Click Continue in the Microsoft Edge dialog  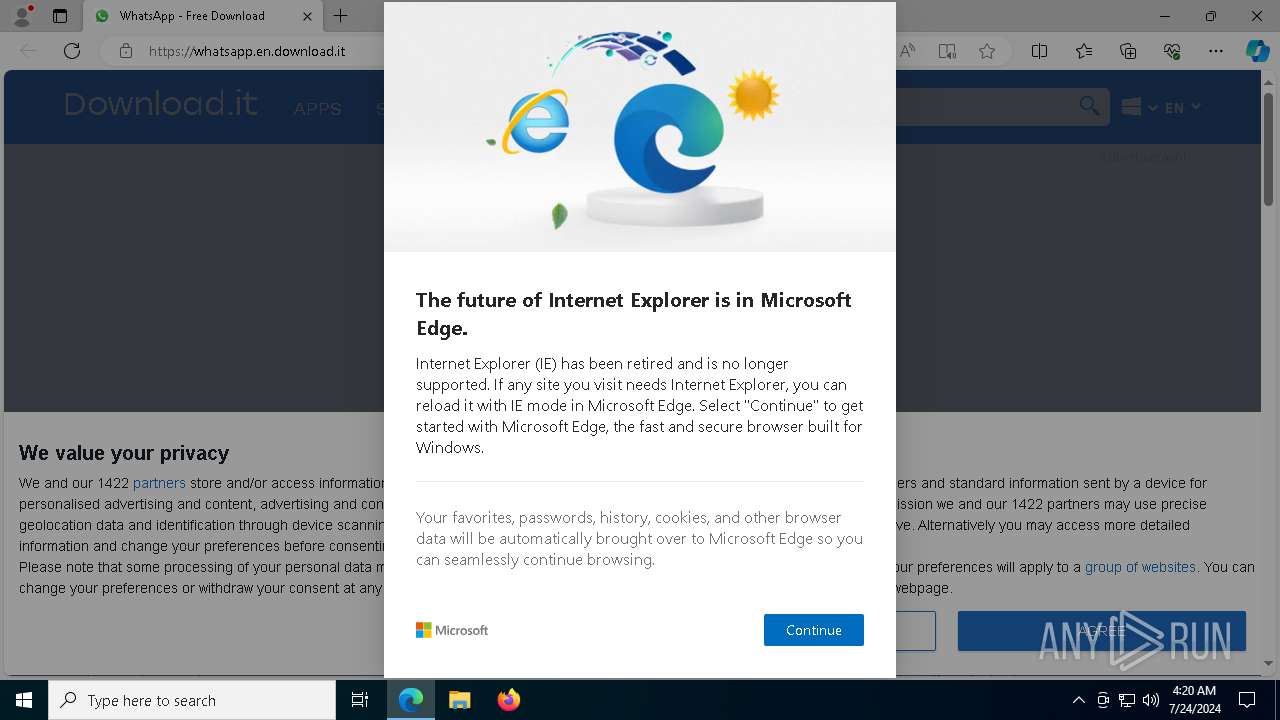813,630
